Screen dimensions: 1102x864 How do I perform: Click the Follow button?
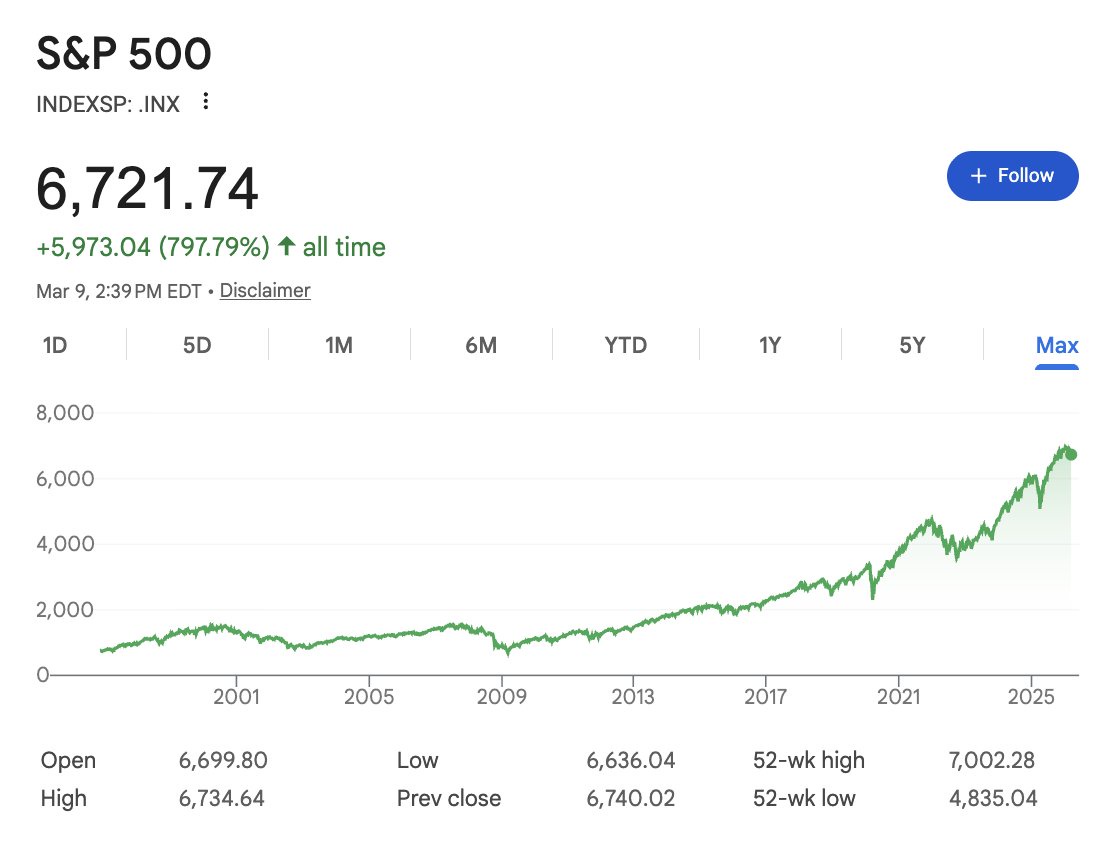[x=1012, y=176]
